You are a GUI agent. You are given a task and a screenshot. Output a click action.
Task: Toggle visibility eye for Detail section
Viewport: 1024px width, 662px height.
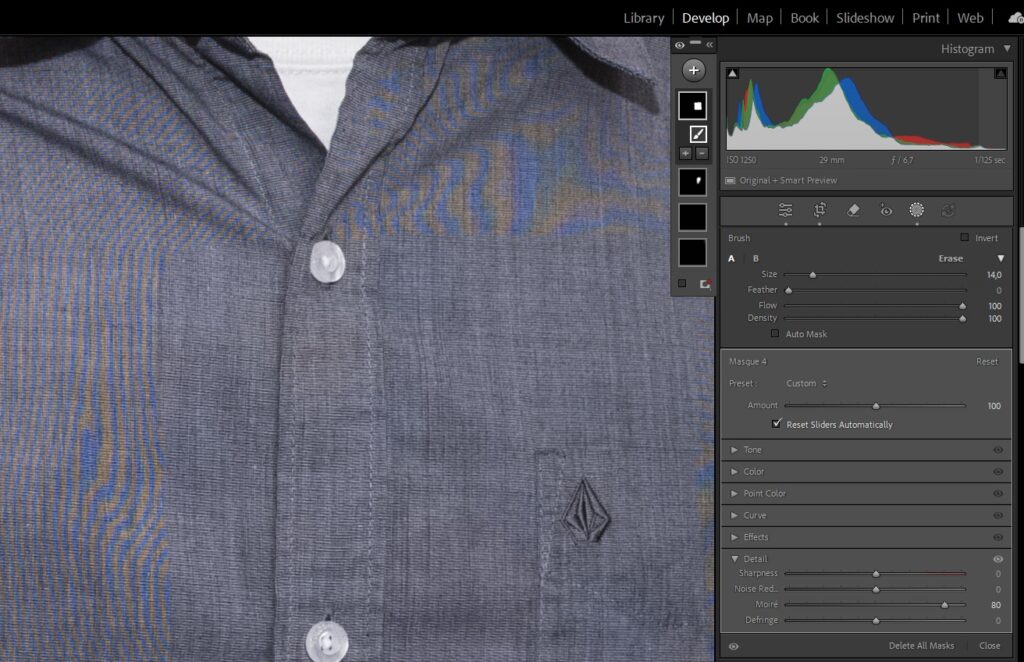[x=997, y=559]
